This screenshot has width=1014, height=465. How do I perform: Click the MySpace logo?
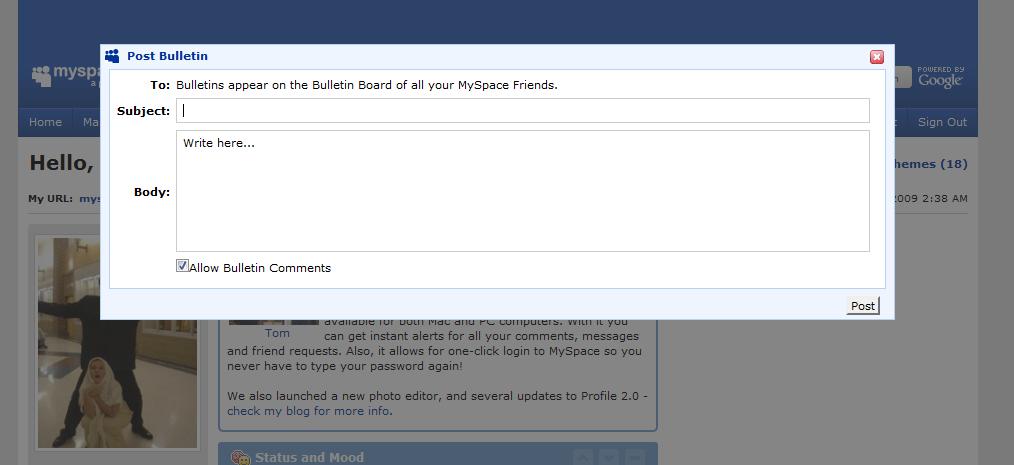66,76
